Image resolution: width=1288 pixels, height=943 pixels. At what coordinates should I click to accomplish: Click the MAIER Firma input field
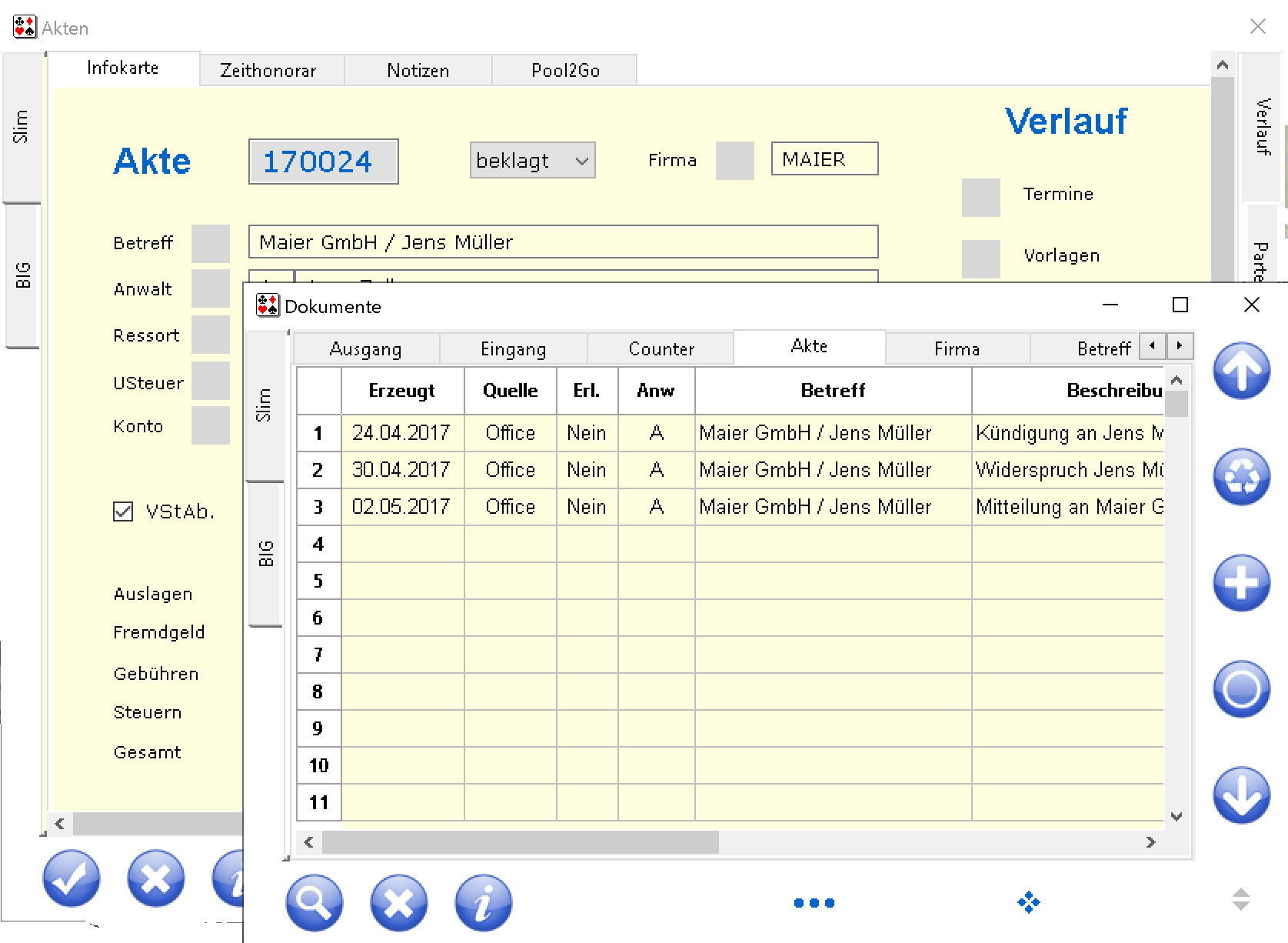point(824,159)
